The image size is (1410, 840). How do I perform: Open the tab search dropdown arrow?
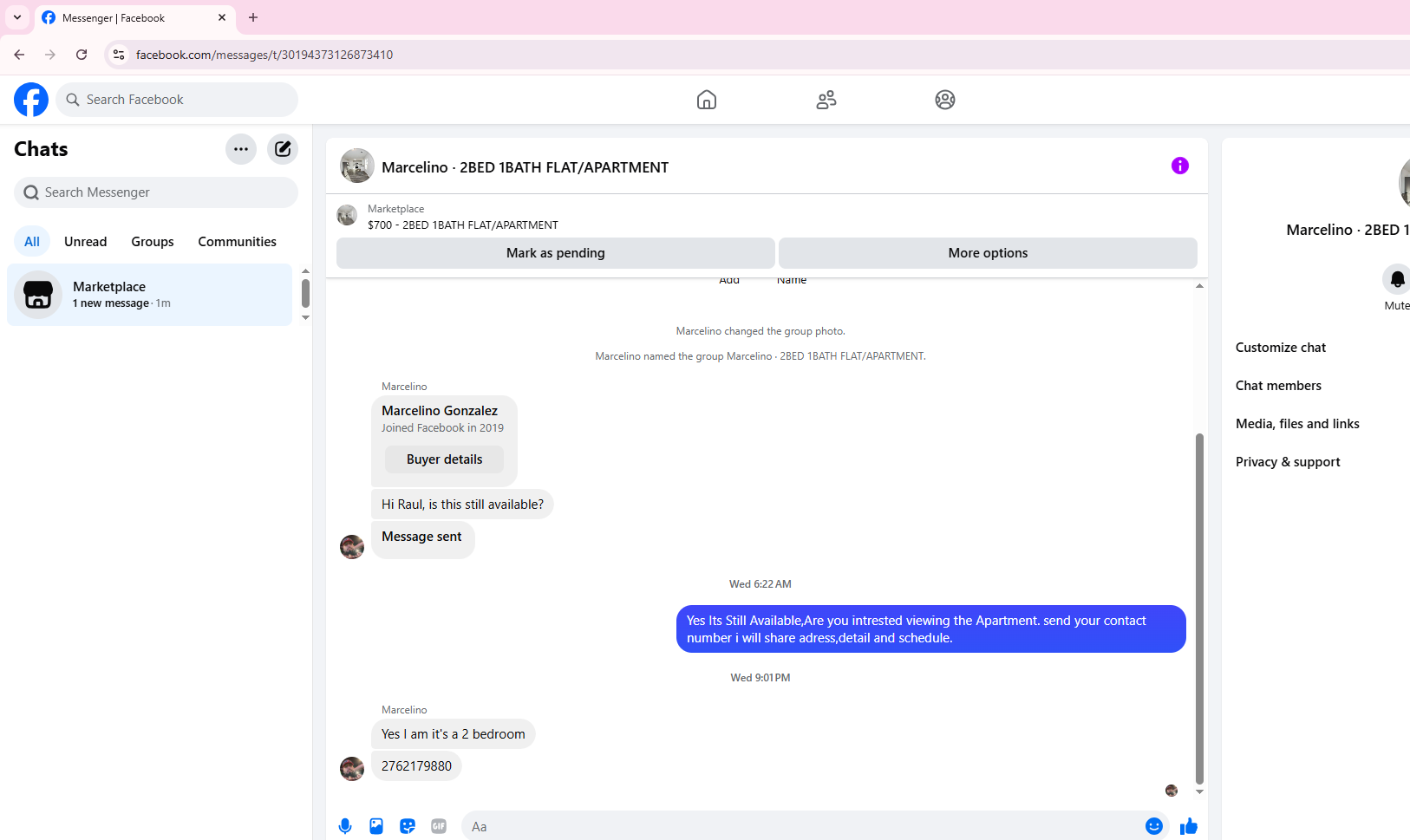pos(17,17)
